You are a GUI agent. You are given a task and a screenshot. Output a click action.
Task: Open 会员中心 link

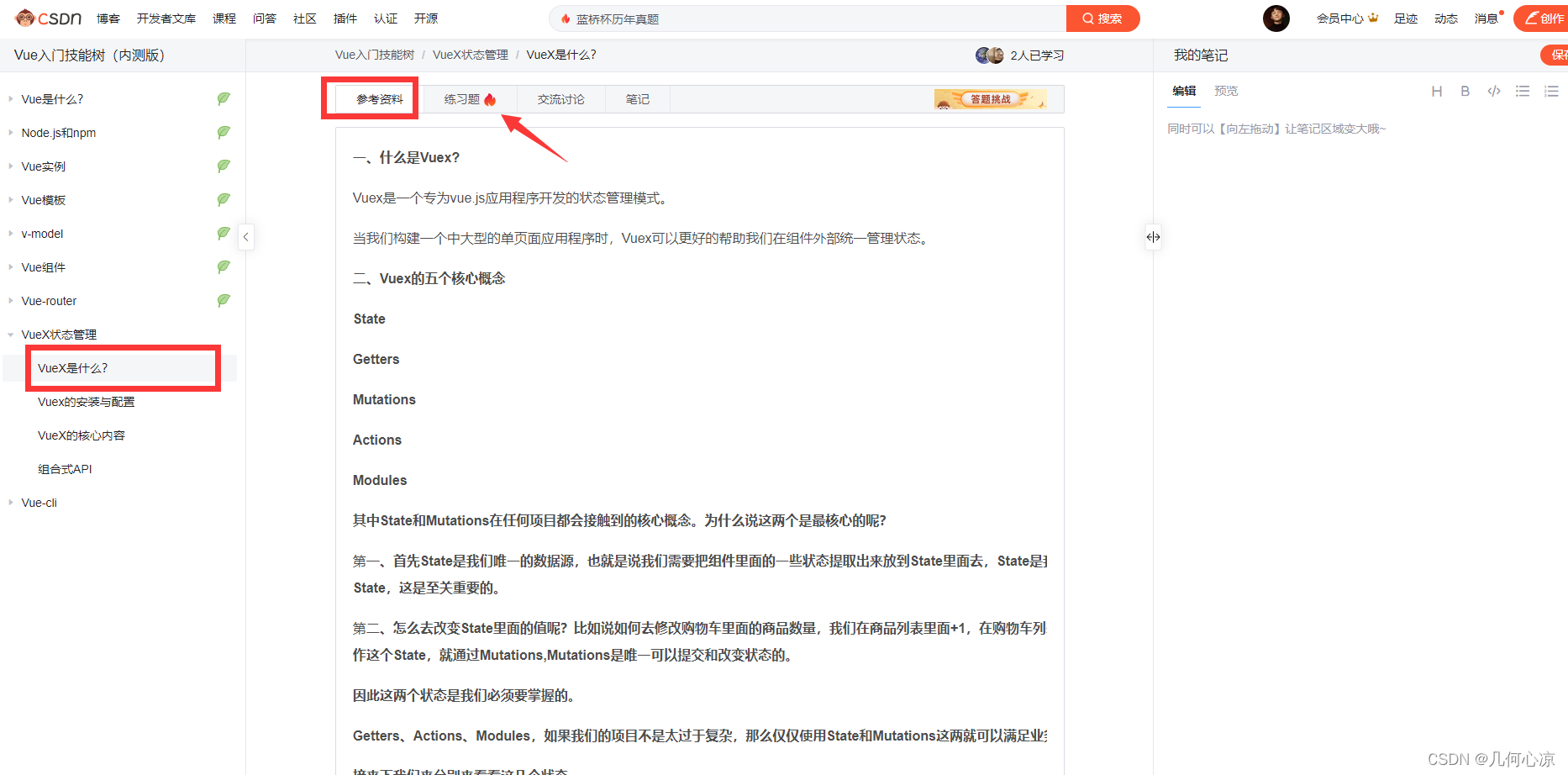(1347, 18)
